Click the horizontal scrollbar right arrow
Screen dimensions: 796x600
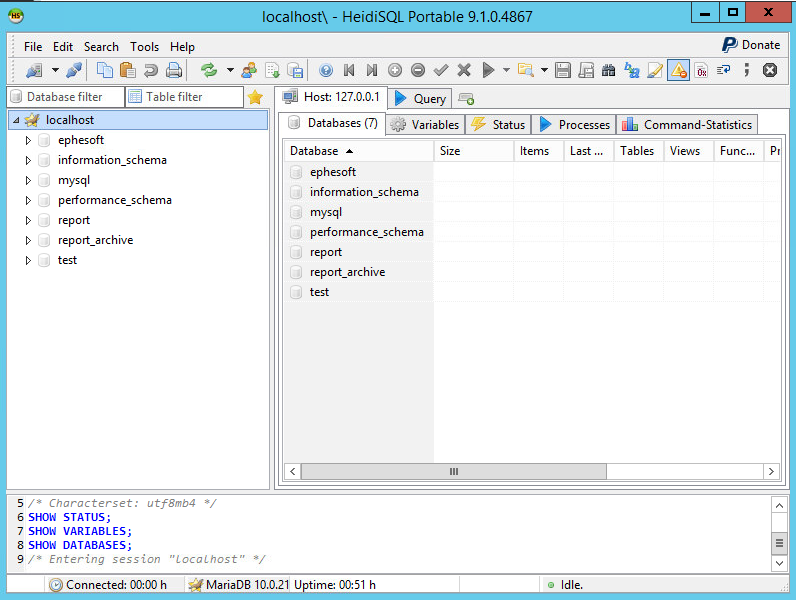(x=771, y=472)
